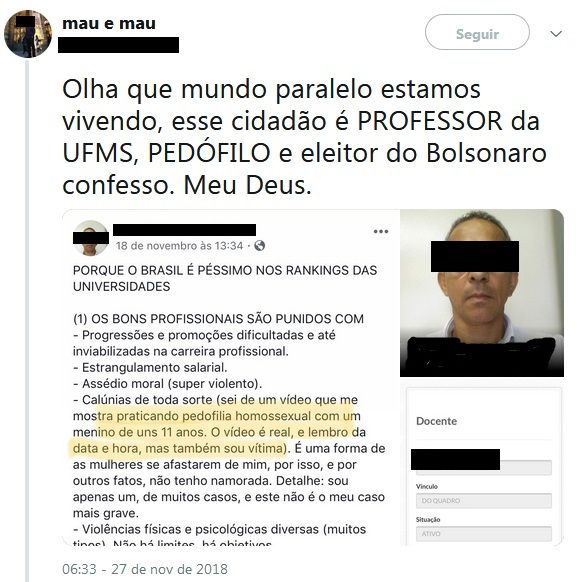Click the yellow highlighted passage in the post
Screen dimensions: 583x582
[x=214, y=432]
